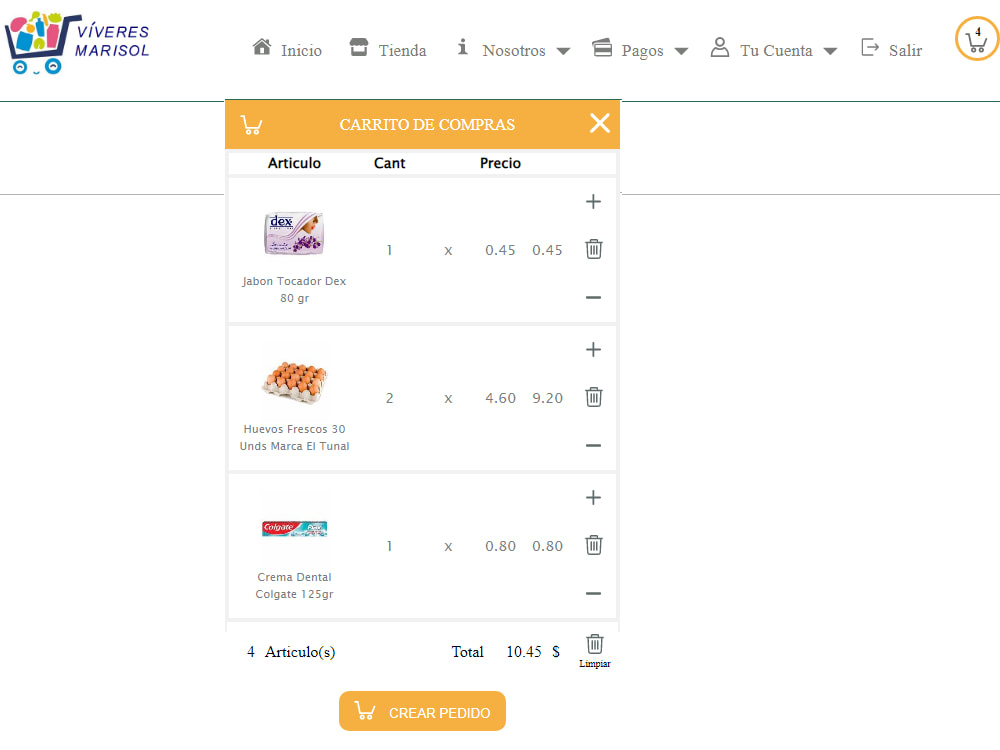Click the Cant column header

[389, 163]
